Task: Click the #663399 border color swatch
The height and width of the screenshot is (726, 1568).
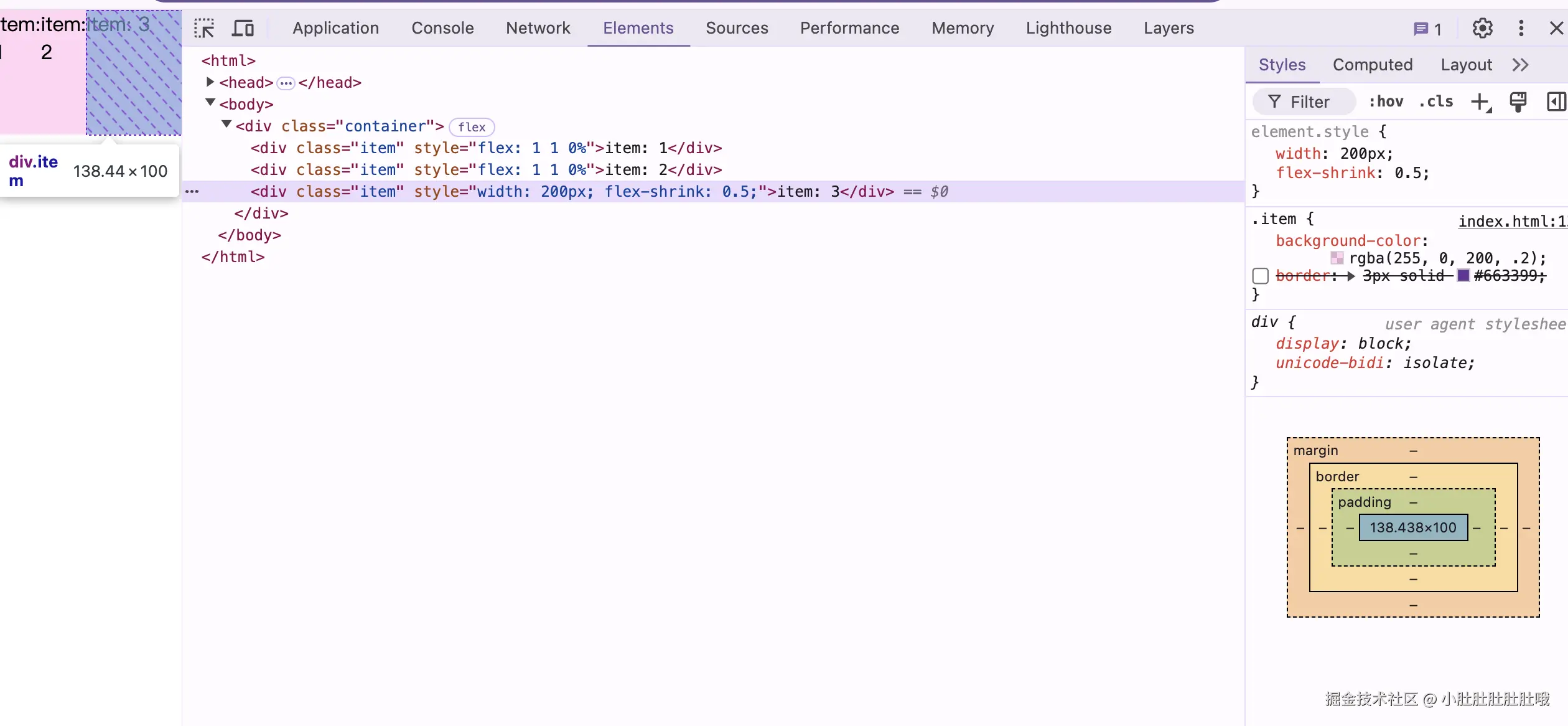Action: 1463,276
